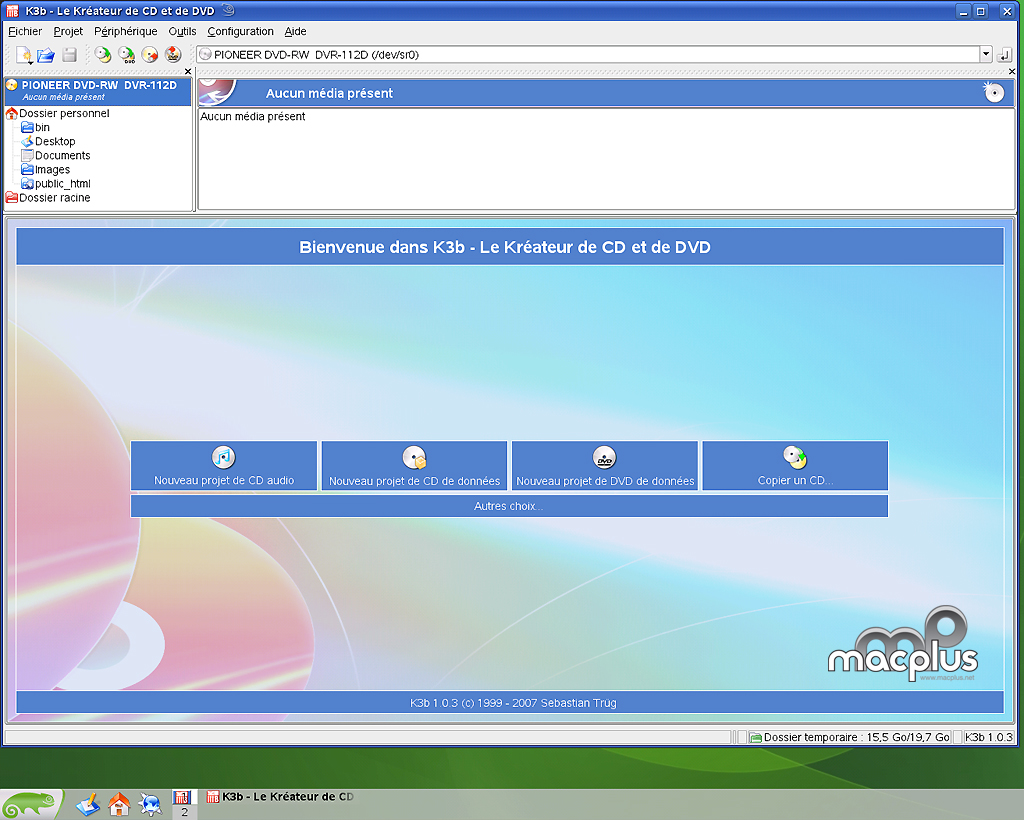Click the Copier un CD... button

(795, 465)
